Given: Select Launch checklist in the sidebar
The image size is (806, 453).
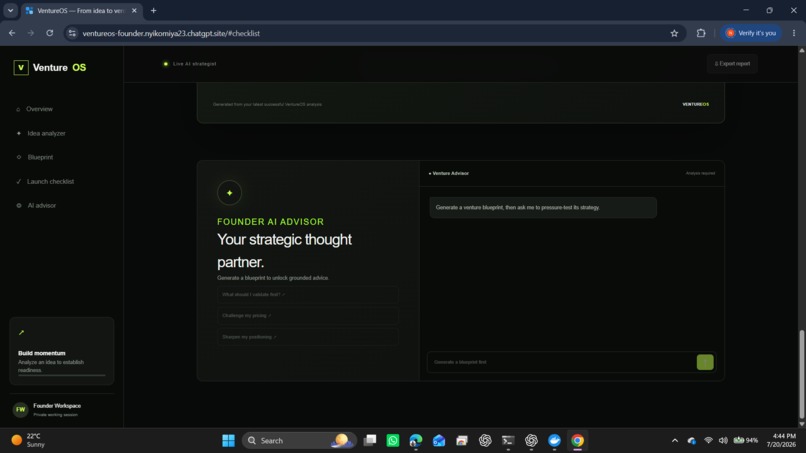Looking at the screenshot, I should point(45,182).
